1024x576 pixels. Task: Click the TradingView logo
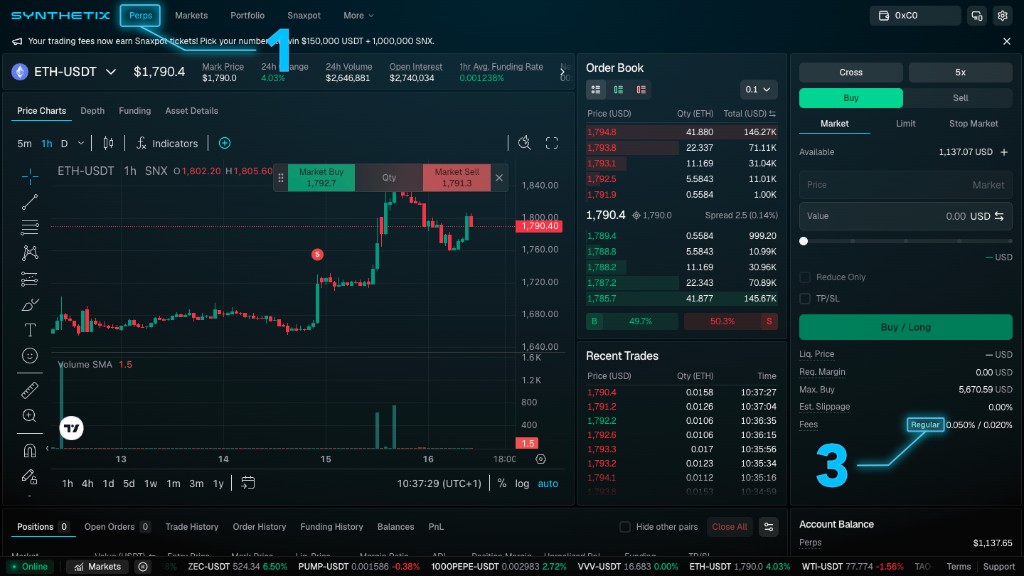click(72, 428)
